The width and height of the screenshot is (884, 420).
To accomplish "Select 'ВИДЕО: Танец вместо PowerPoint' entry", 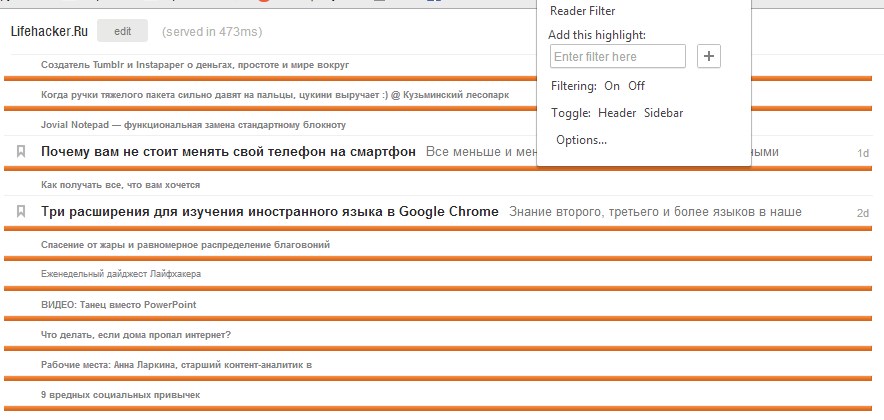I will tap(116, 304).
